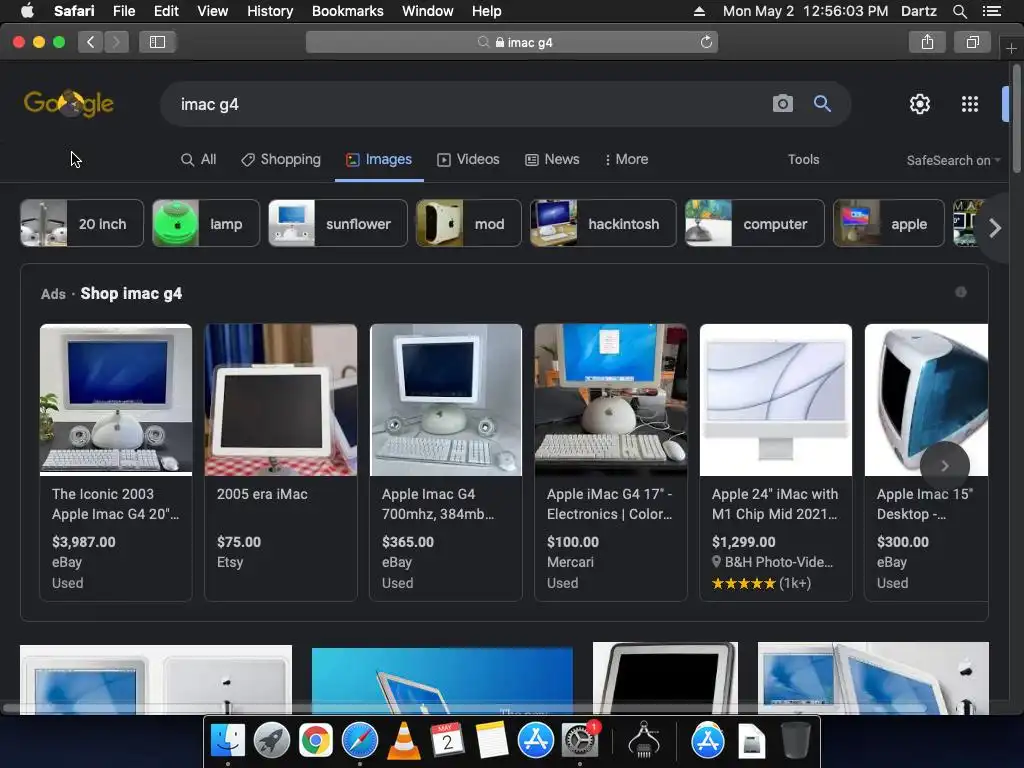The width and height of the screenshot is (1024, 768).
Task: Open Spotlight search in menu bar
Action: point(959,11)
